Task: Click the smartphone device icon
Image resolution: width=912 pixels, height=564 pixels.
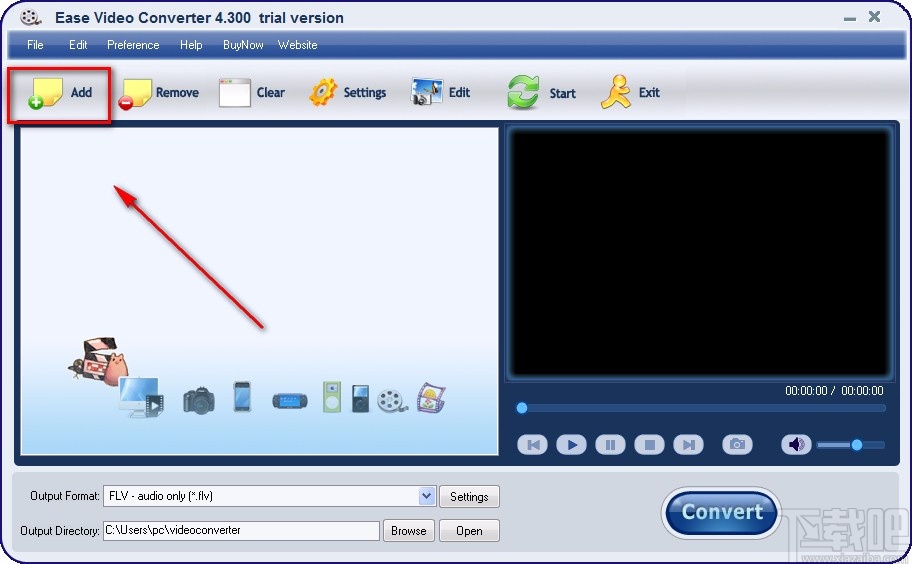Action: tap(242, 397)
